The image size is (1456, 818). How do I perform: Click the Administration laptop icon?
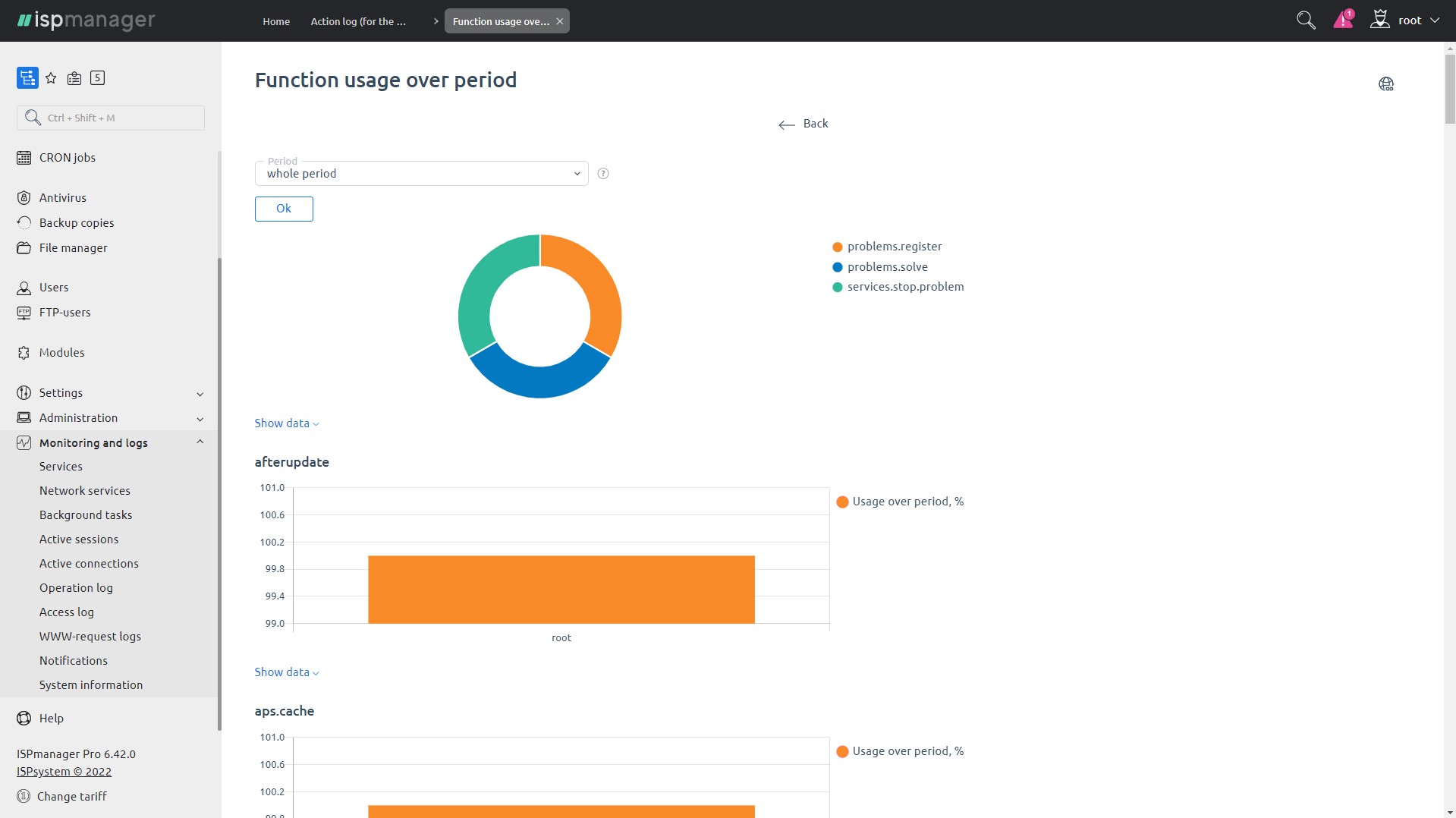coord(24,418)
